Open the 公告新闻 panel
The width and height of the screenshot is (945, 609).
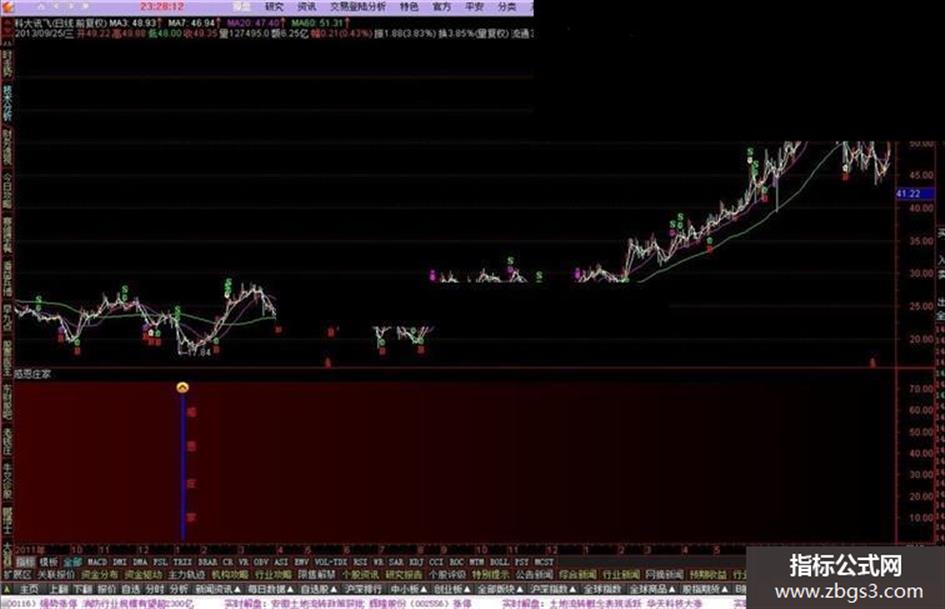pyautogui.click(x=534, y=575)
